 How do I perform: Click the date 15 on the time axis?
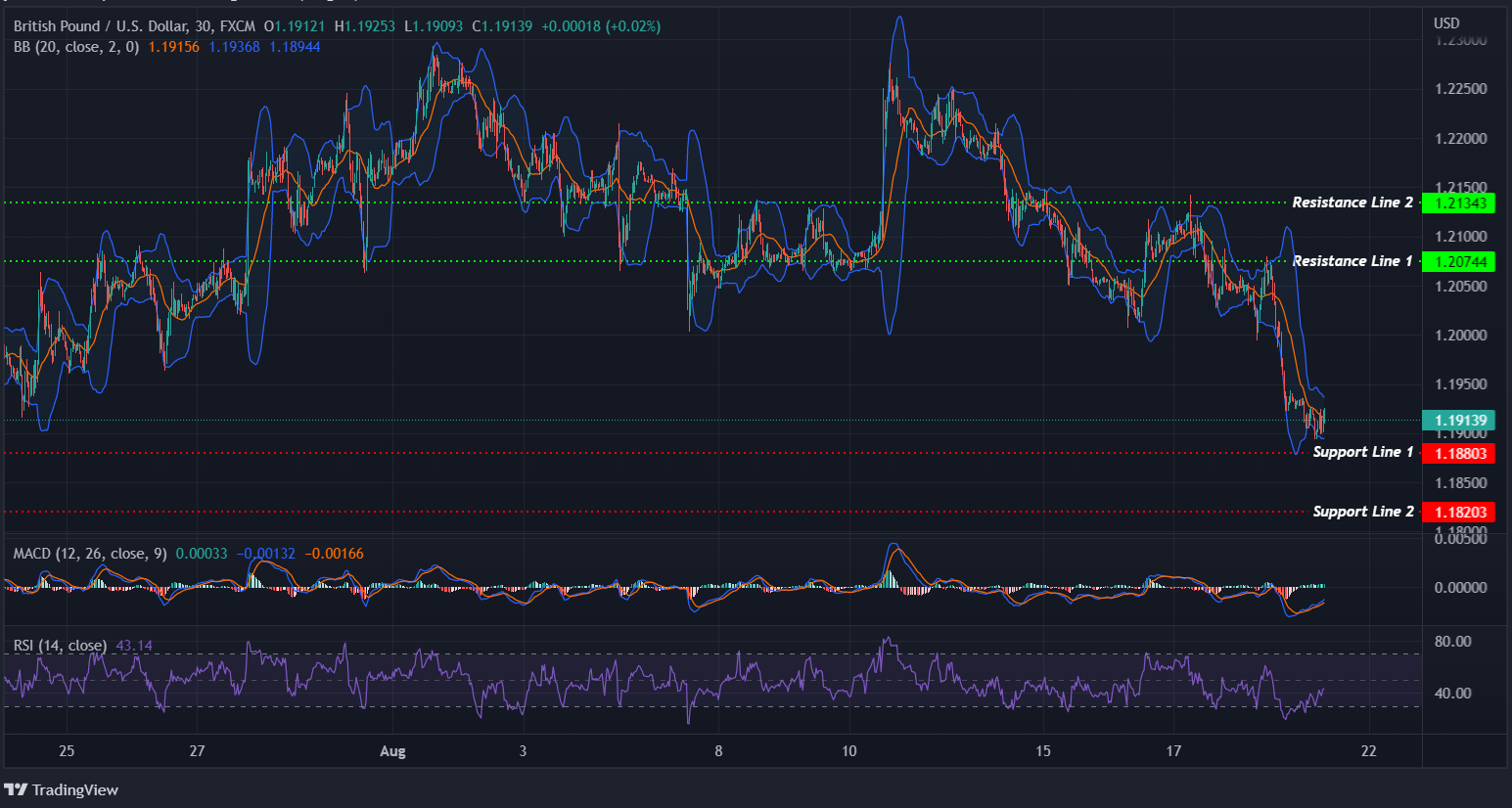point(1042,751)
